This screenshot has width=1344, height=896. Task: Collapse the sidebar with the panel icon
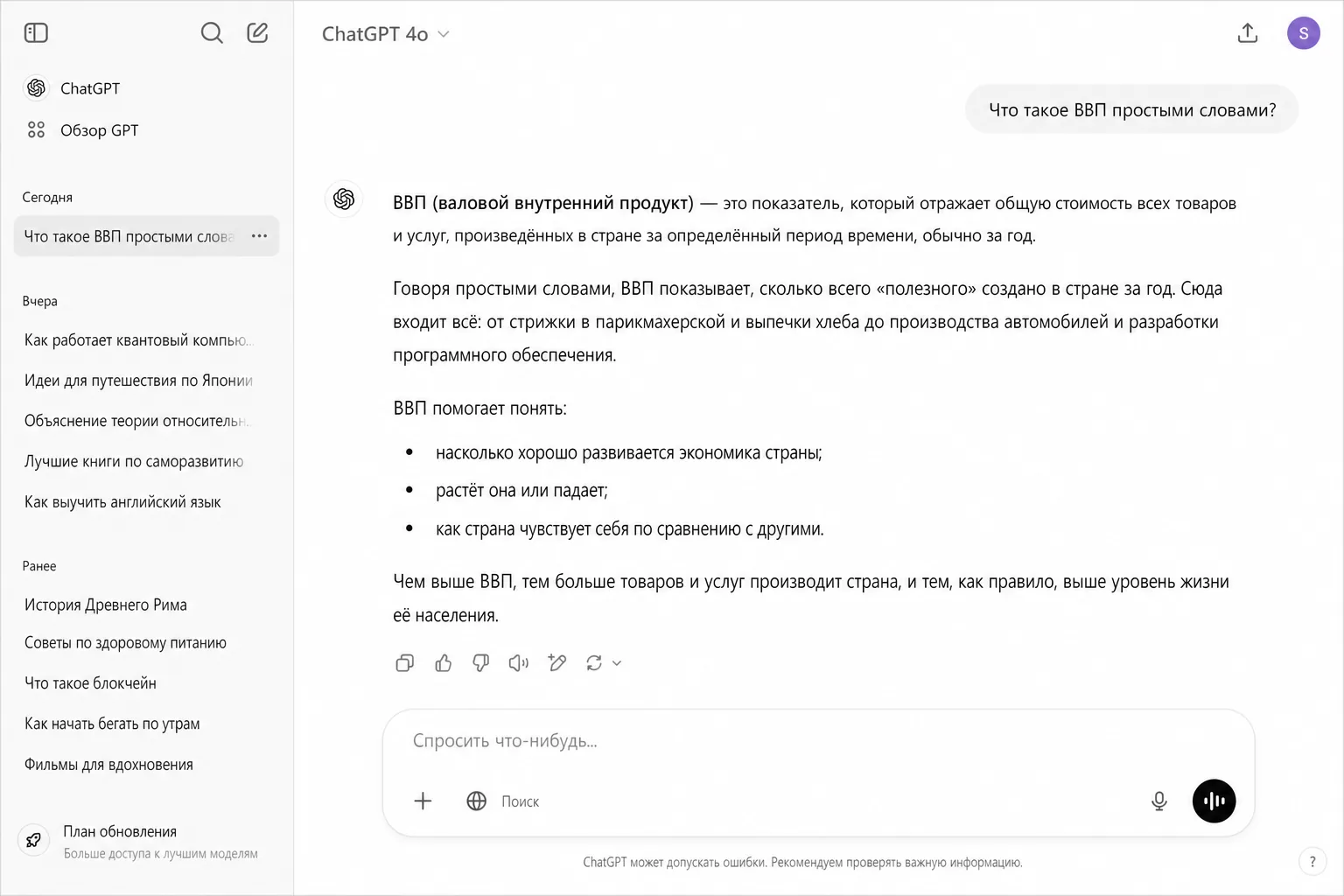[36, 33]
